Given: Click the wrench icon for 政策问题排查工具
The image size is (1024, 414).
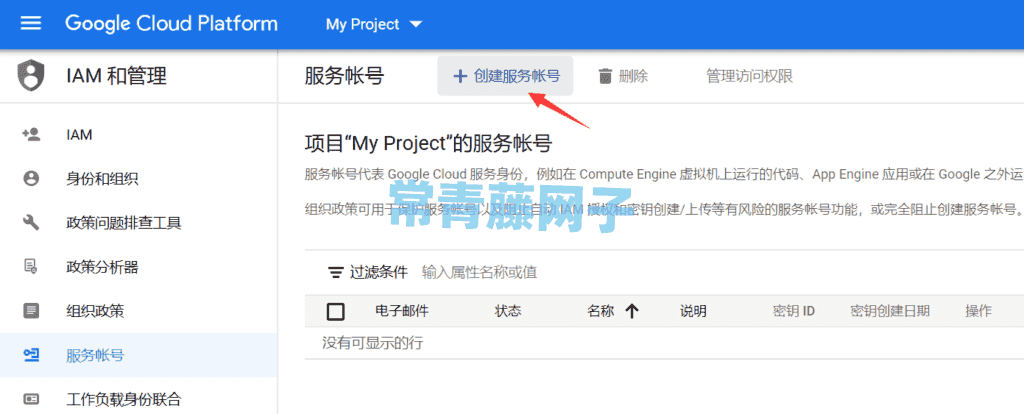Looking at the screenshot, I should [31, 223].
